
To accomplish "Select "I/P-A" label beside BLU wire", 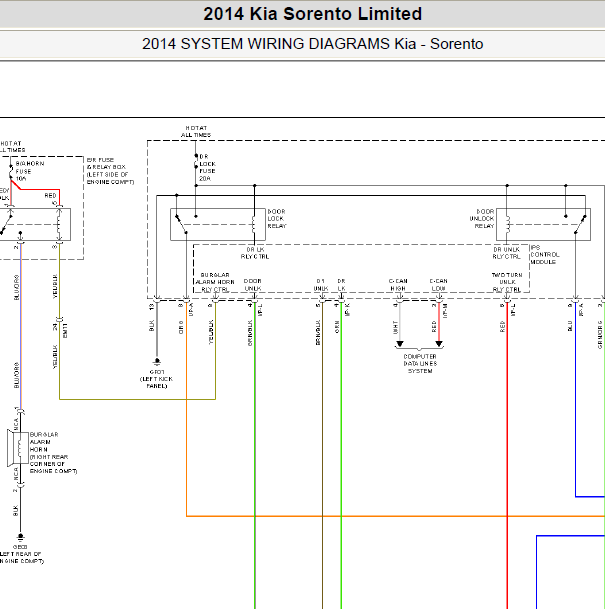I will (x=581, y=310).
